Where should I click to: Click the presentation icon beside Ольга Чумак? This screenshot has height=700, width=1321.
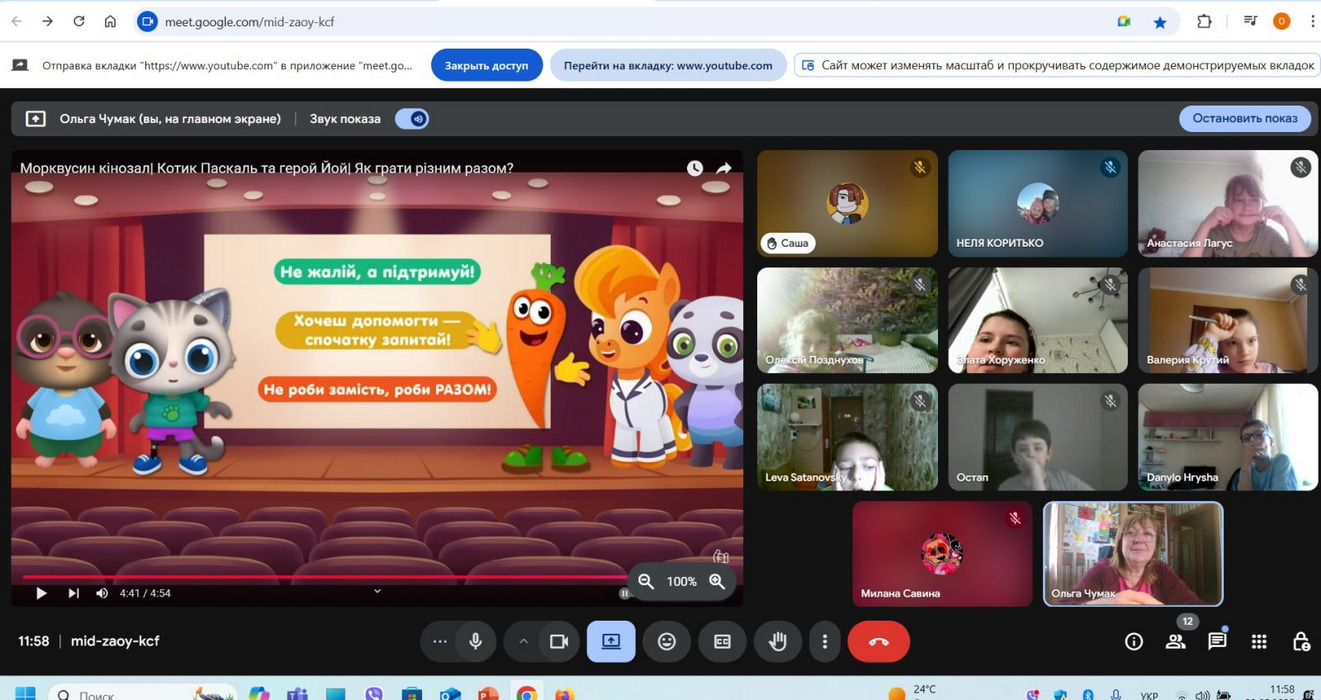pos(35,118)
